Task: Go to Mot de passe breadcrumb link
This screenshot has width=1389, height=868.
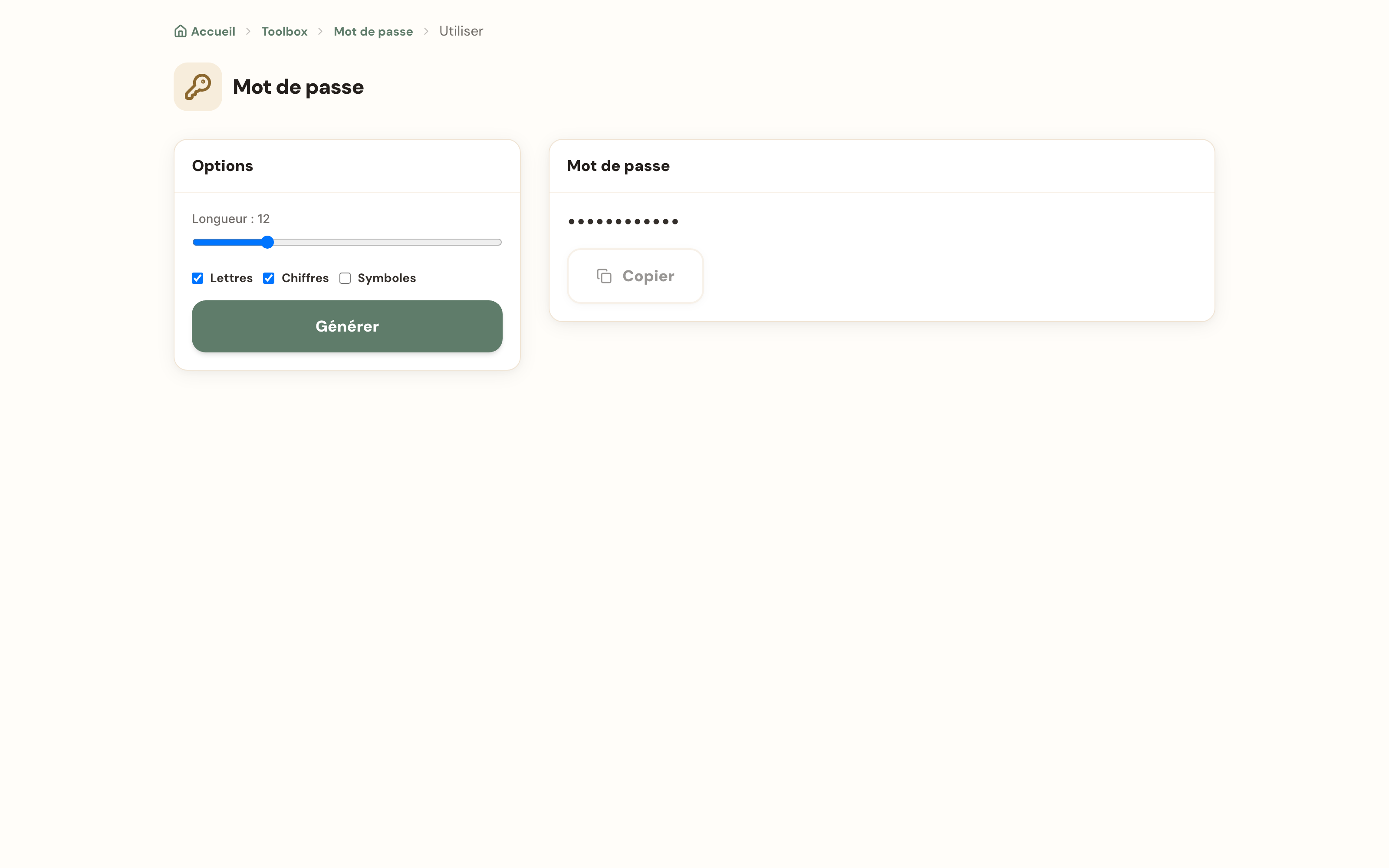Action: click(x=373, y=32)
